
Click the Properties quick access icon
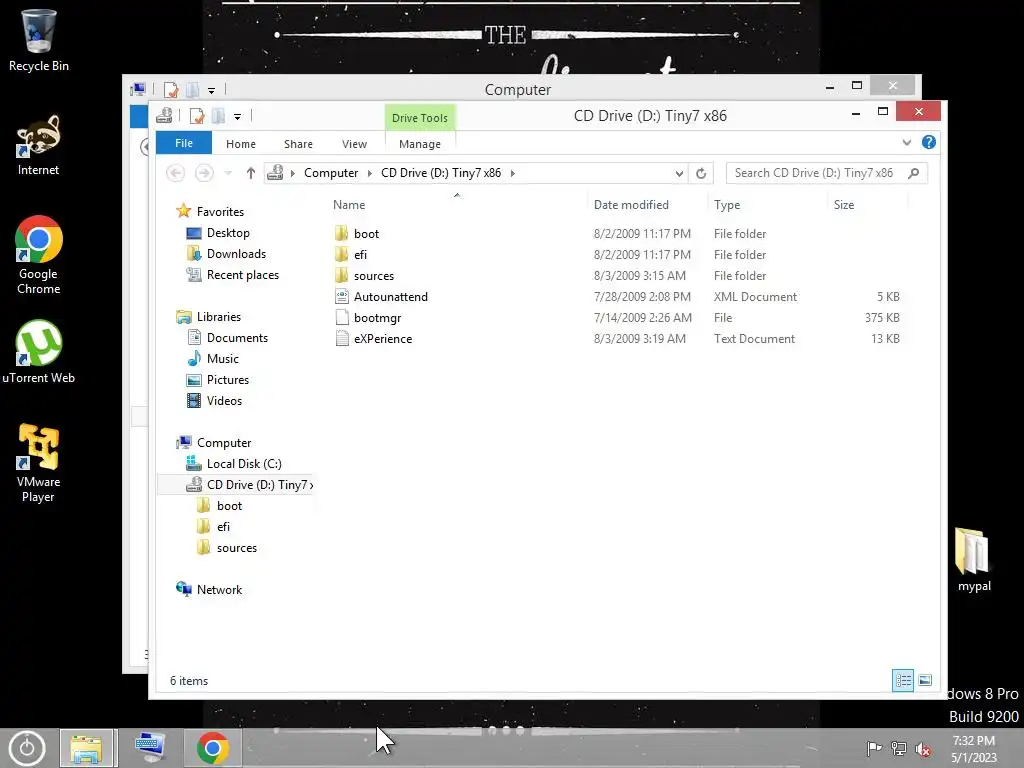[197, 116]
